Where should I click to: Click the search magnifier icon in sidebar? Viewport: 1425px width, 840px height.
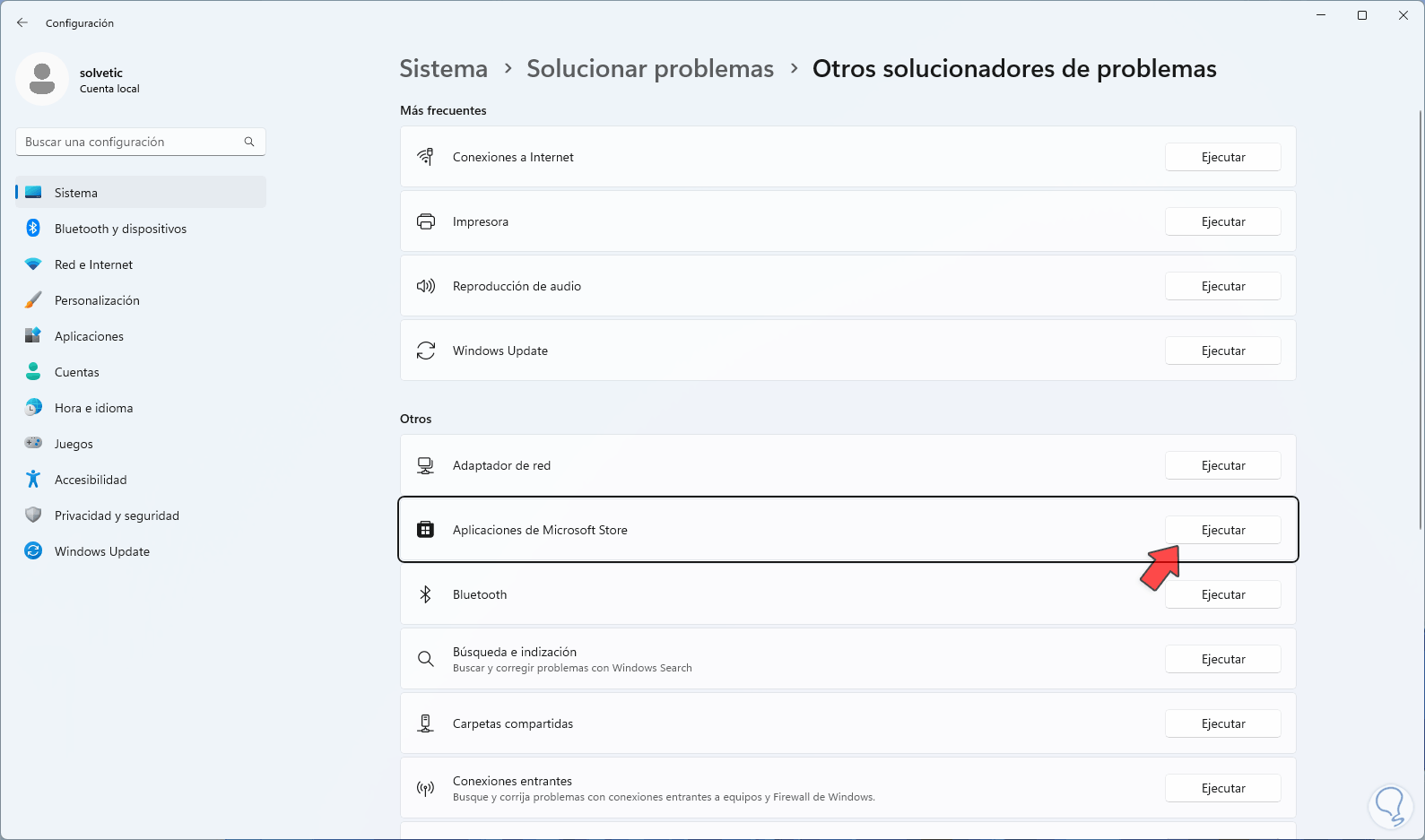(249, 142)
